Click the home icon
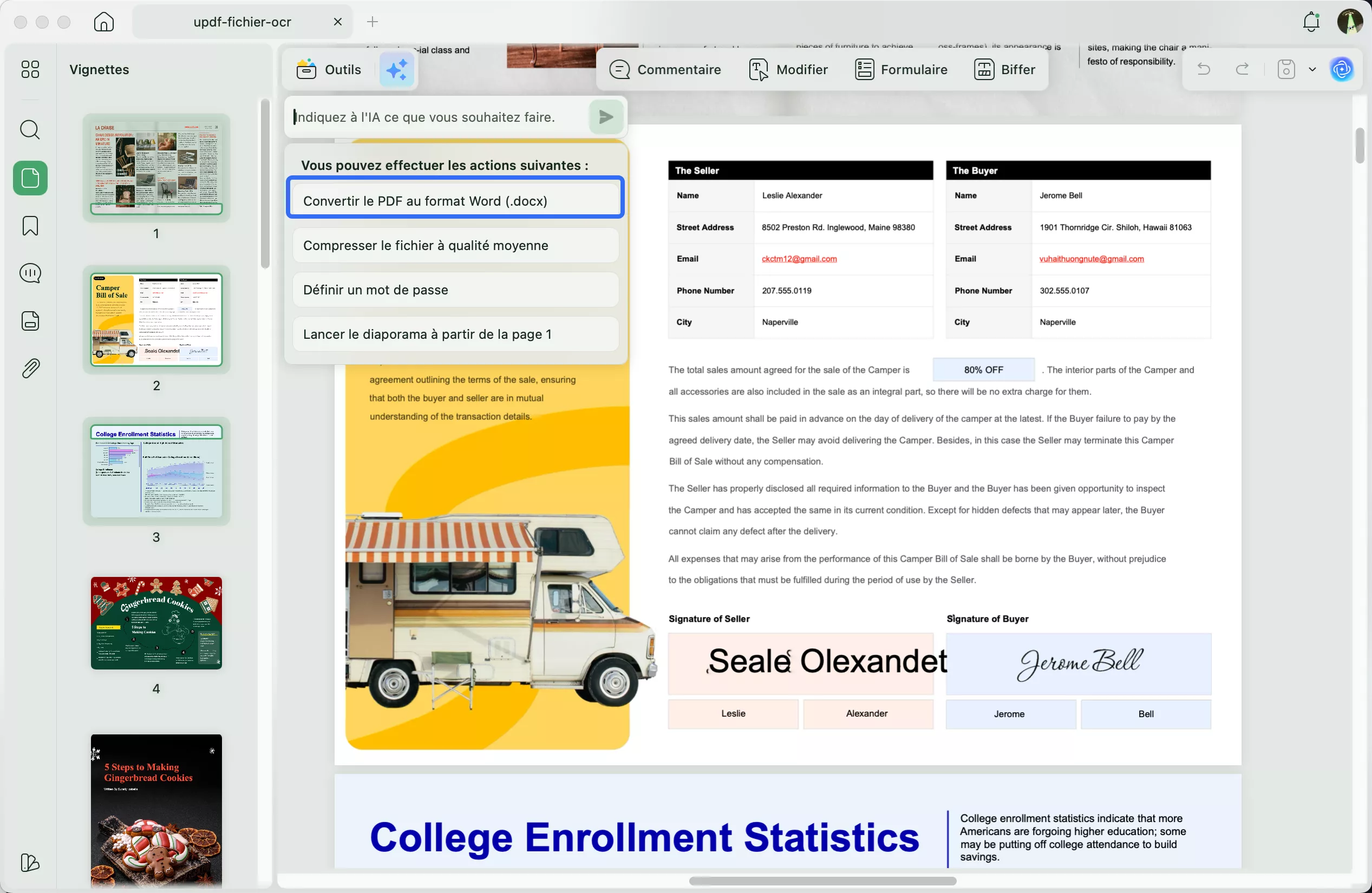 click(104, 22)
